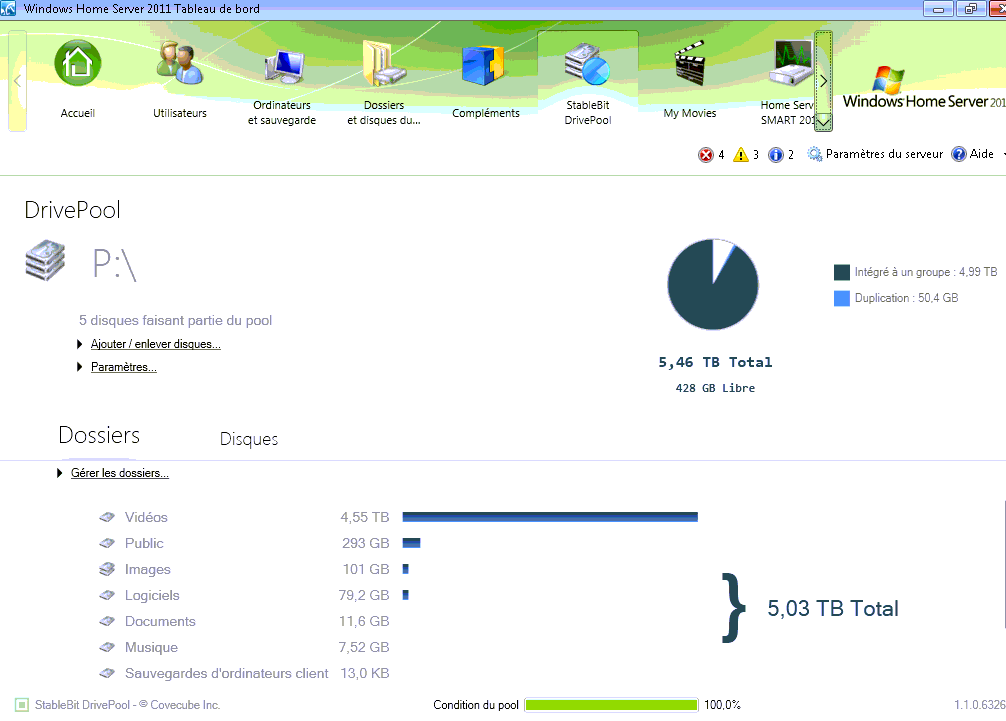The image size is (1006, 721).
Task: Click Sauvegardes d'ordinateurs client drive icon
Action: [x=107, y=674]
